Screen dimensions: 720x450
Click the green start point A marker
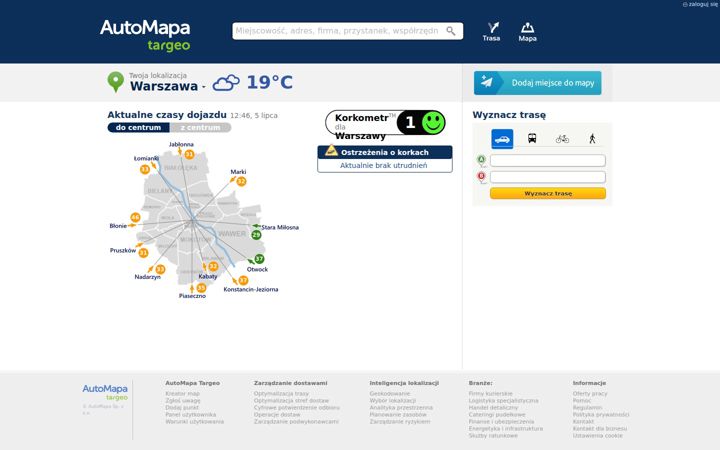click(481, 160)
